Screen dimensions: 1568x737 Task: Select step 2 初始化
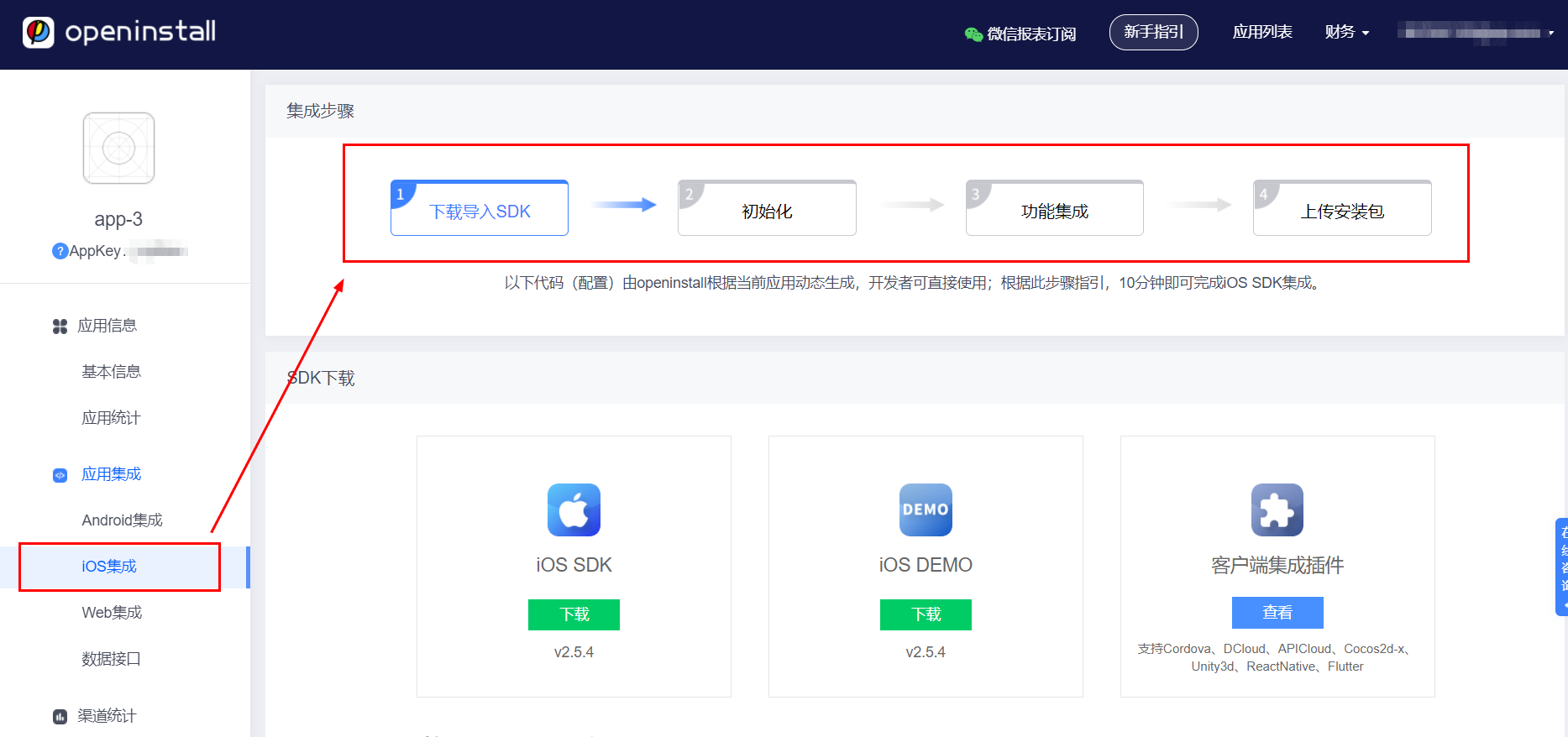(x=767, y=207)
